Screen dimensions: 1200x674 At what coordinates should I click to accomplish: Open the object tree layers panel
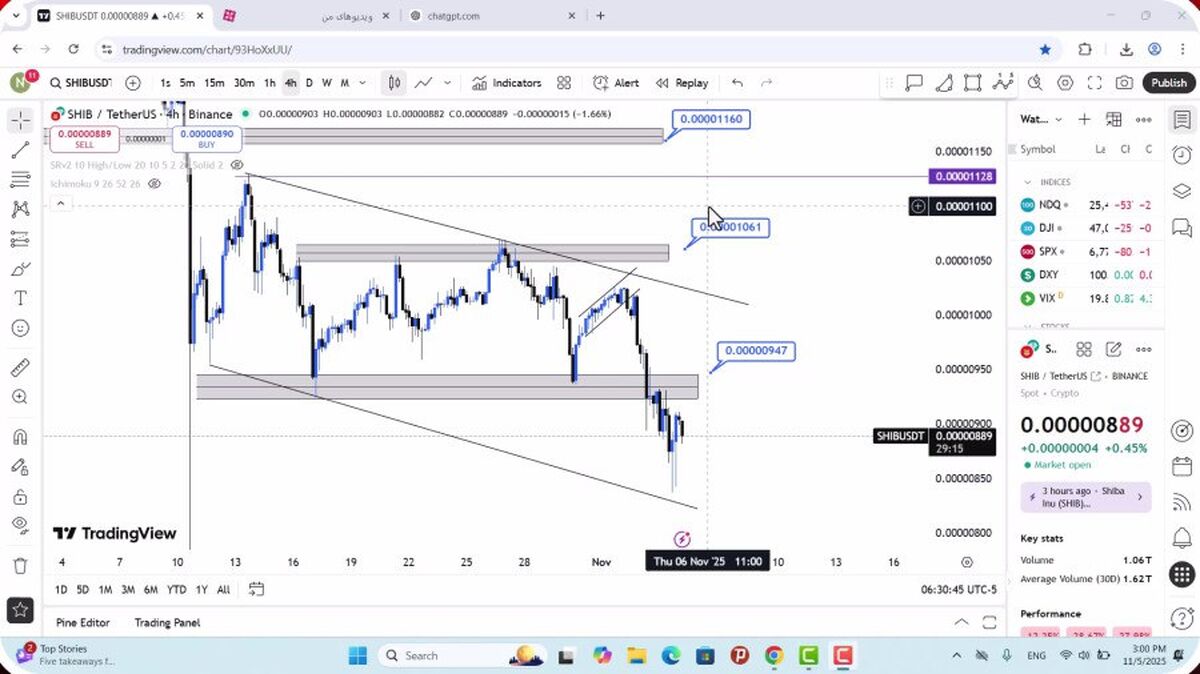(1181, 191)
